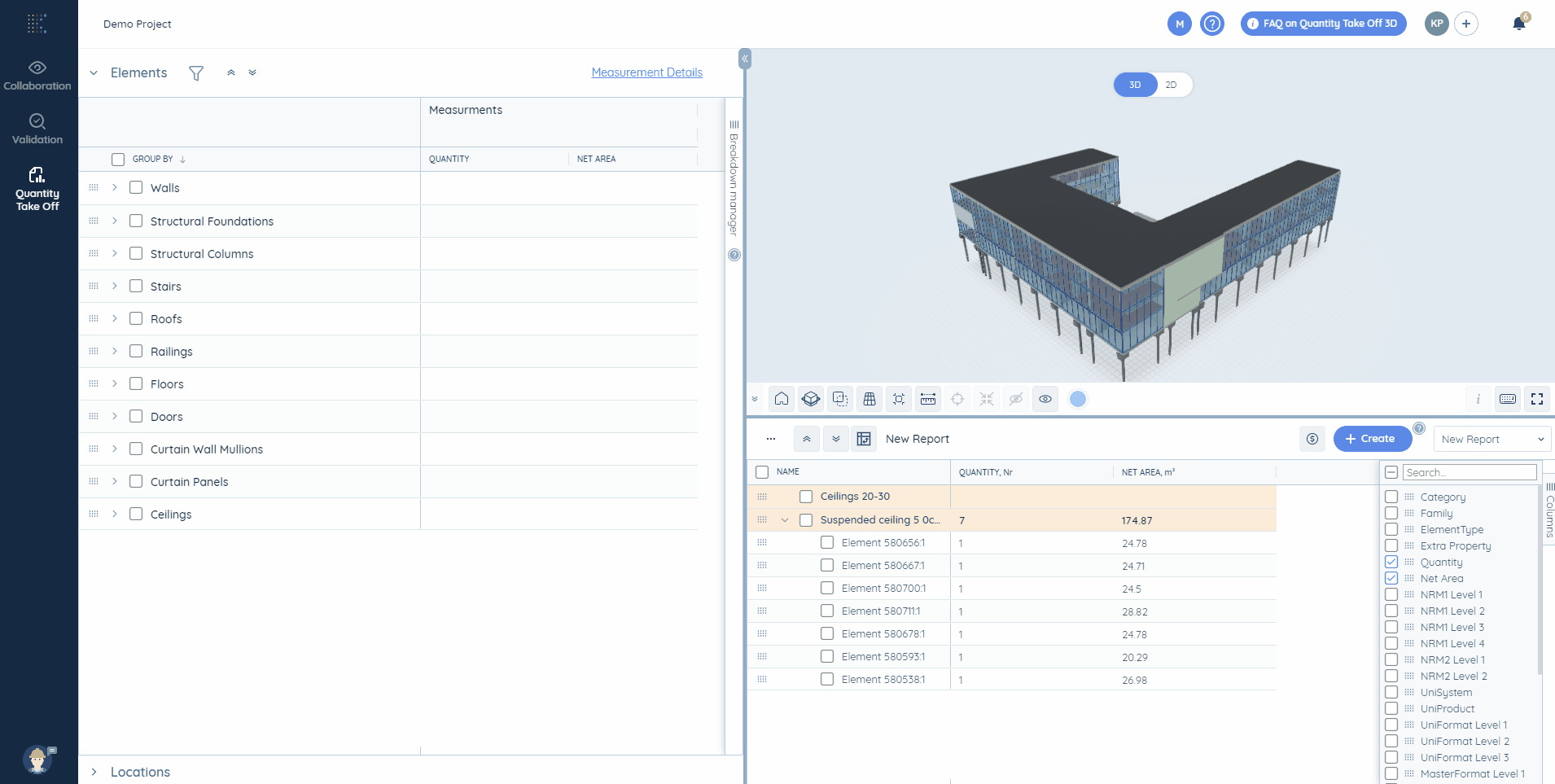Select the area selection tool icon

pos(840,399)
